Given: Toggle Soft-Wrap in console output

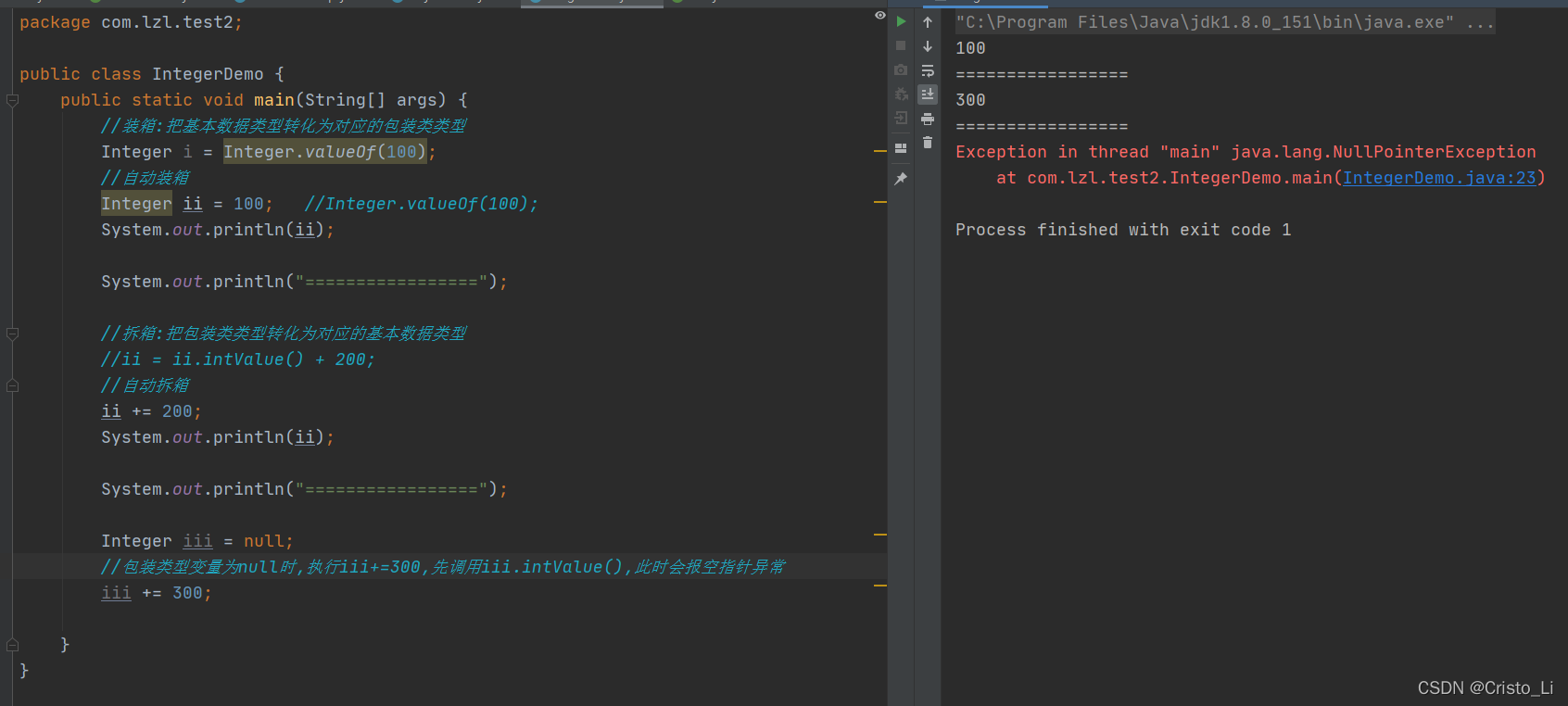Looking at the screenshot, I should 928,69.
